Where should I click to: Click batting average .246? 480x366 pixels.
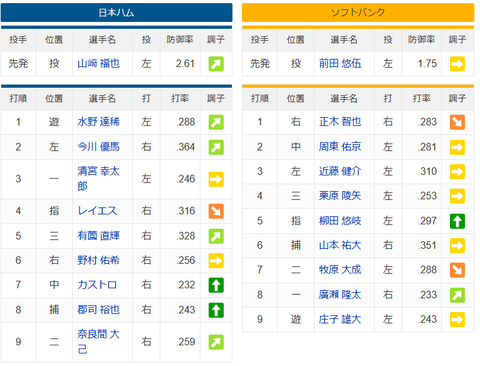point(186,179)
